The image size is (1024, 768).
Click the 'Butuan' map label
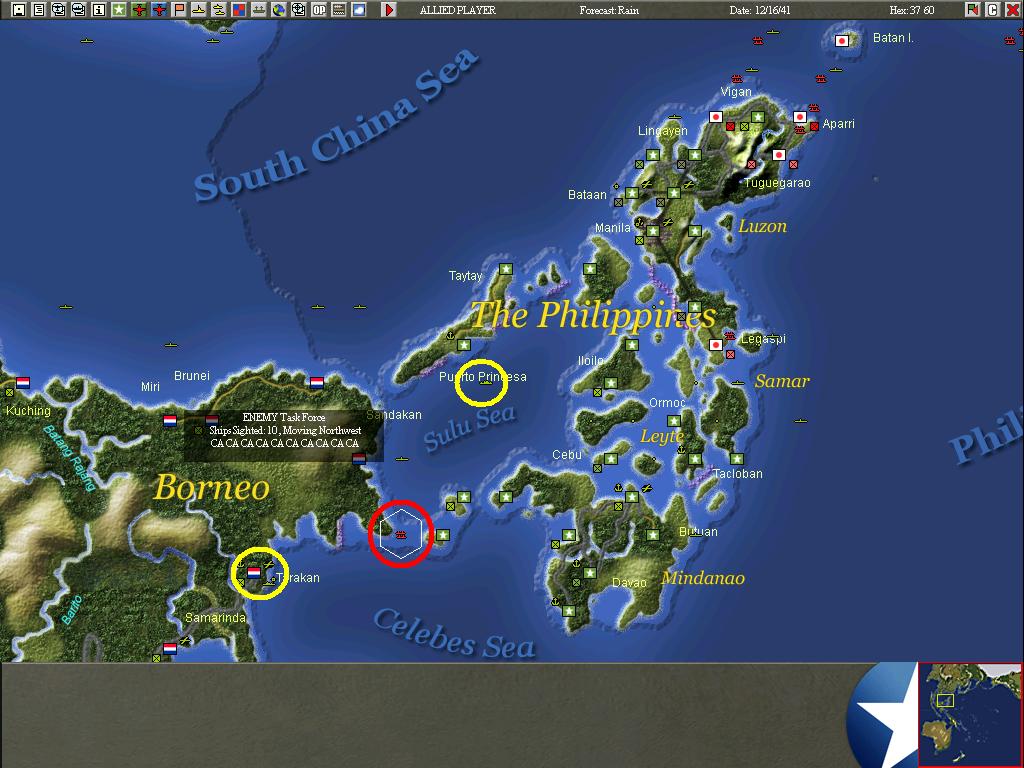(x=698, y=532)
